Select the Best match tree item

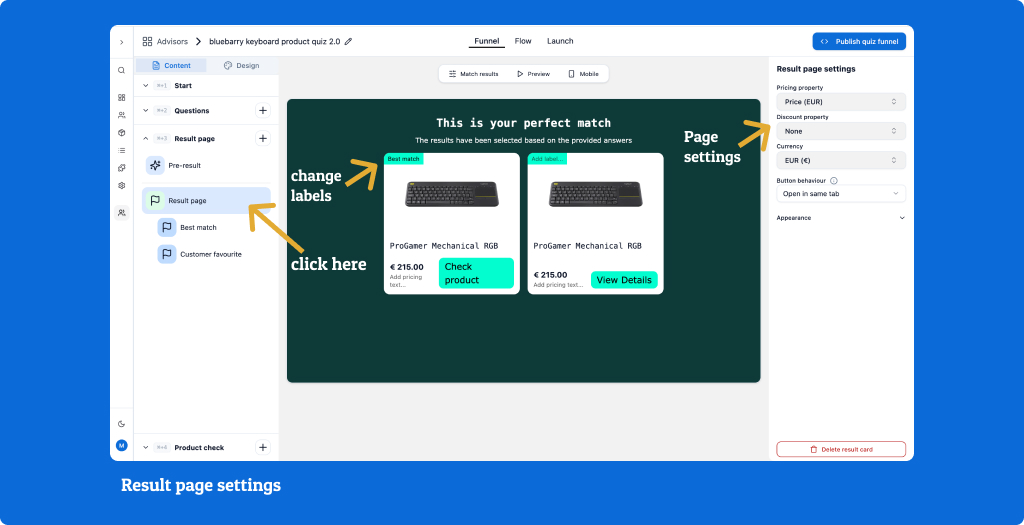198,228
